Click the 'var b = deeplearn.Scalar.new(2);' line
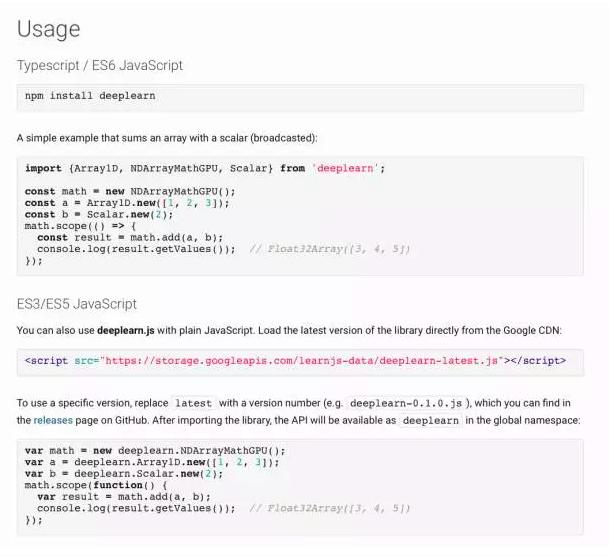Screen dimensions: 609x556 coord(124,474)
